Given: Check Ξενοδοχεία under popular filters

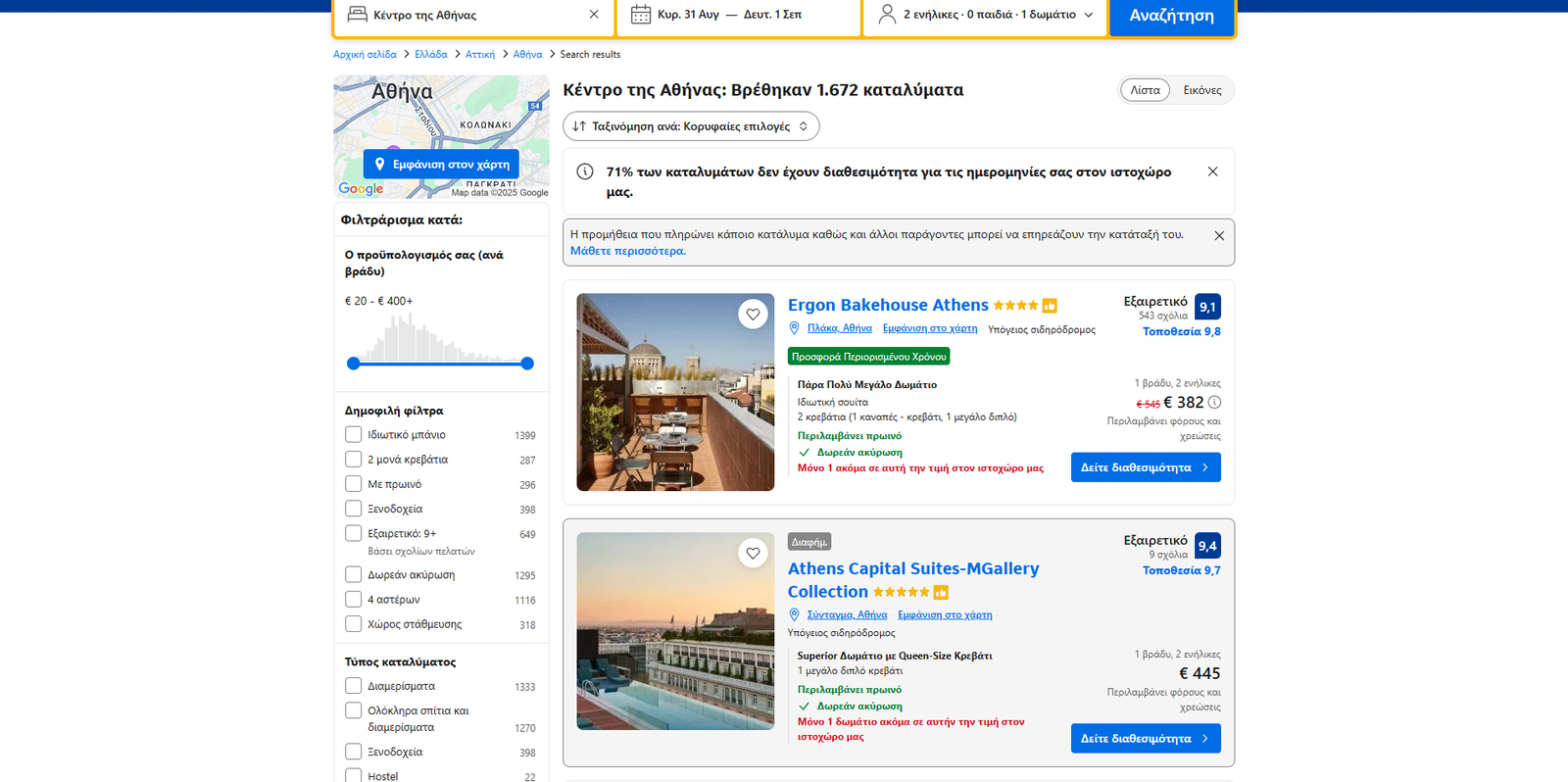Looking at the screenshot, I should 354,509.
